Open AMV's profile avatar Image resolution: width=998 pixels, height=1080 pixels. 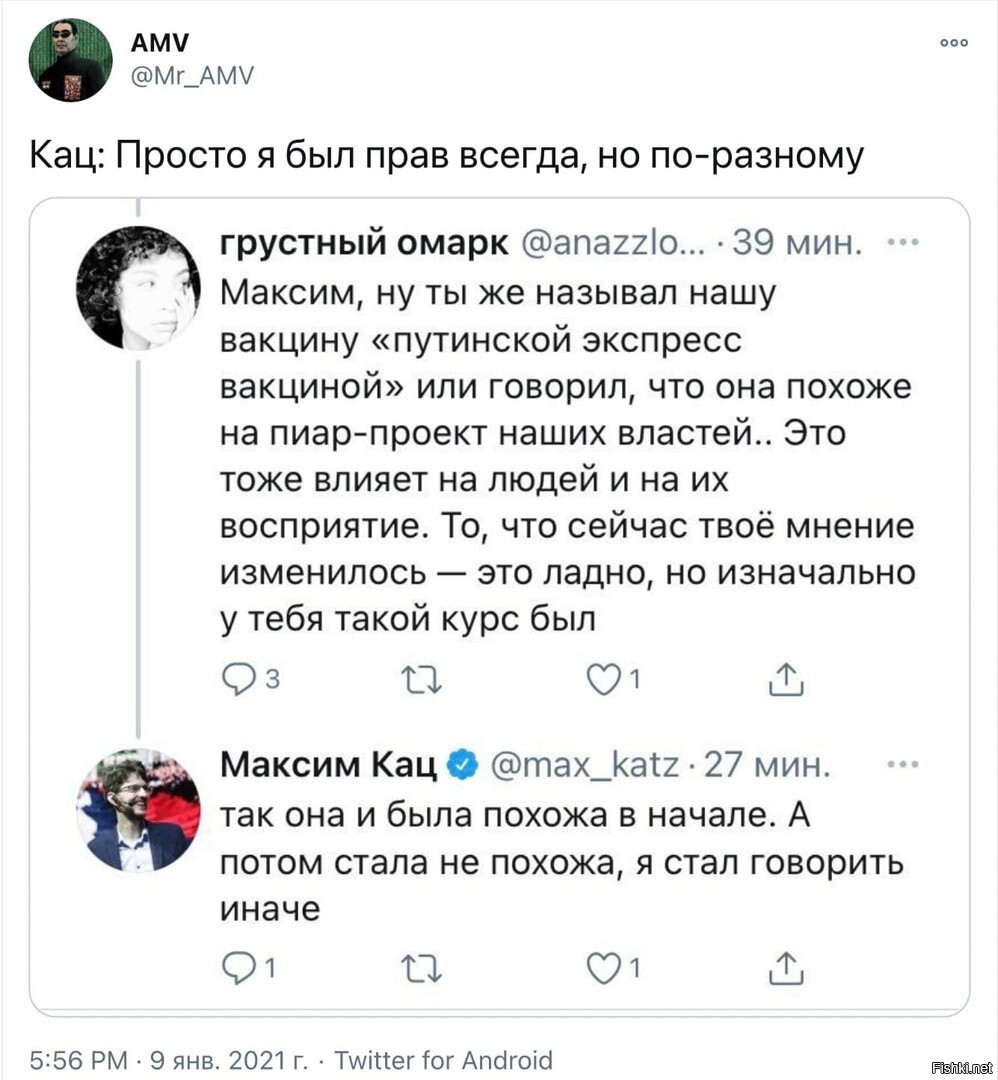[x=70, y=60]
